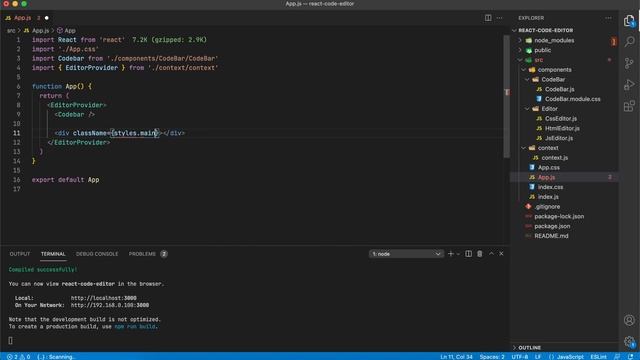Open CssEditor.js file
640x360 pixels.
coord(561,119)
